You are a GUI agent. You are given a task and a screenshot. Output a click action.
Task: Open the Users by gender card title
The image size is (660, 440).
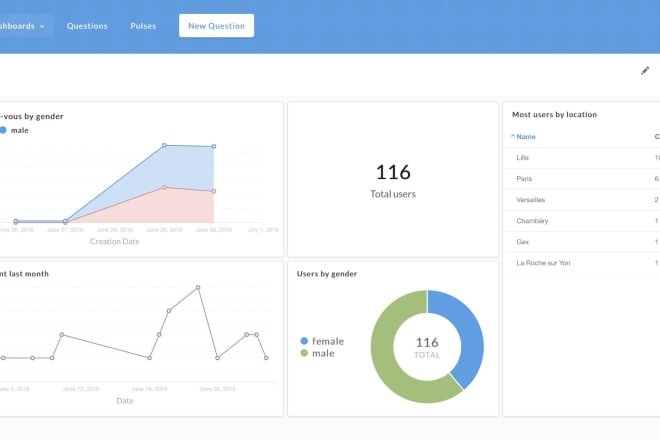click(x=327, y=274)
